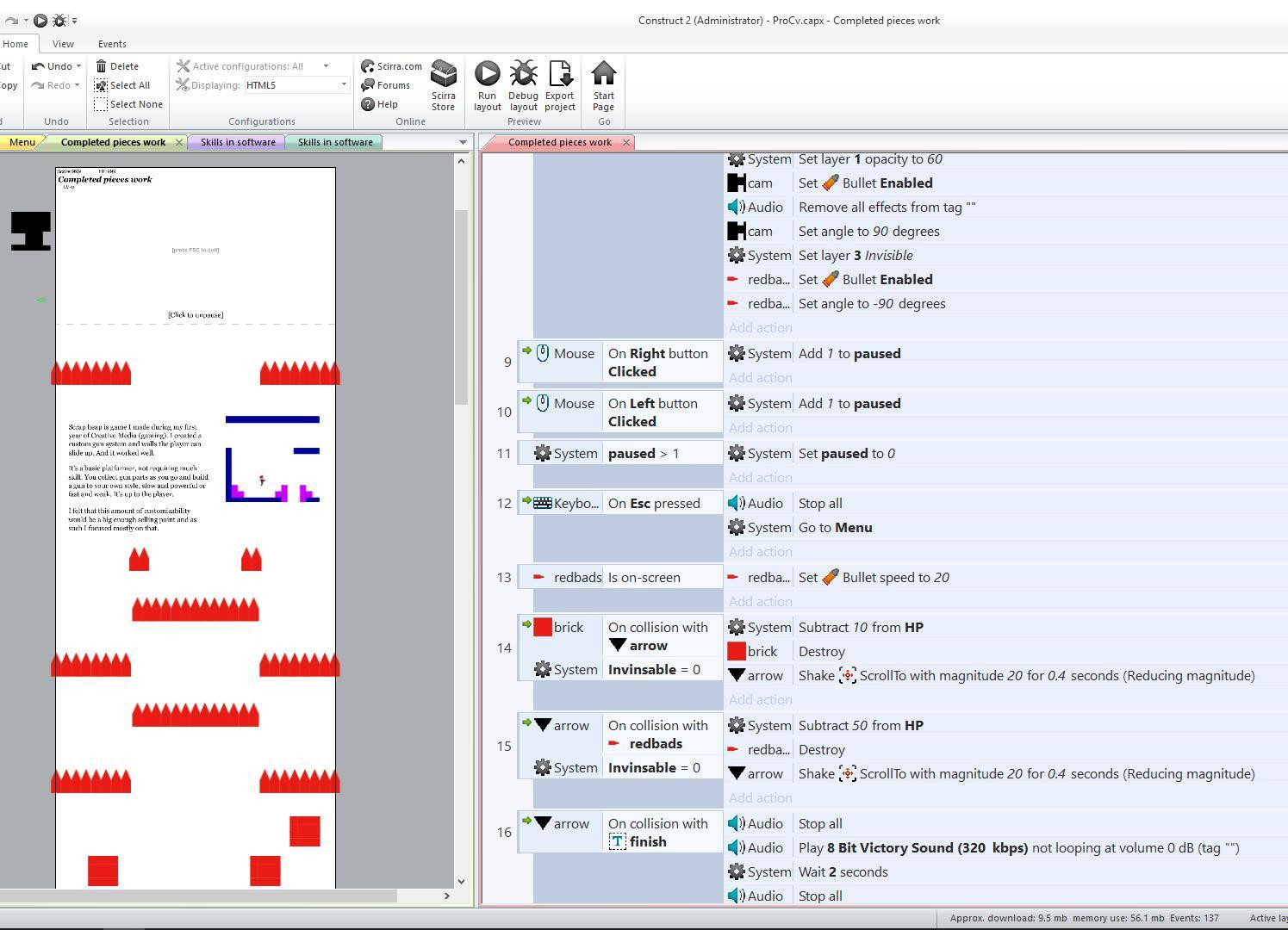Open the Forums link icon
1288x930 pixels.
click(x=368, y=85)
